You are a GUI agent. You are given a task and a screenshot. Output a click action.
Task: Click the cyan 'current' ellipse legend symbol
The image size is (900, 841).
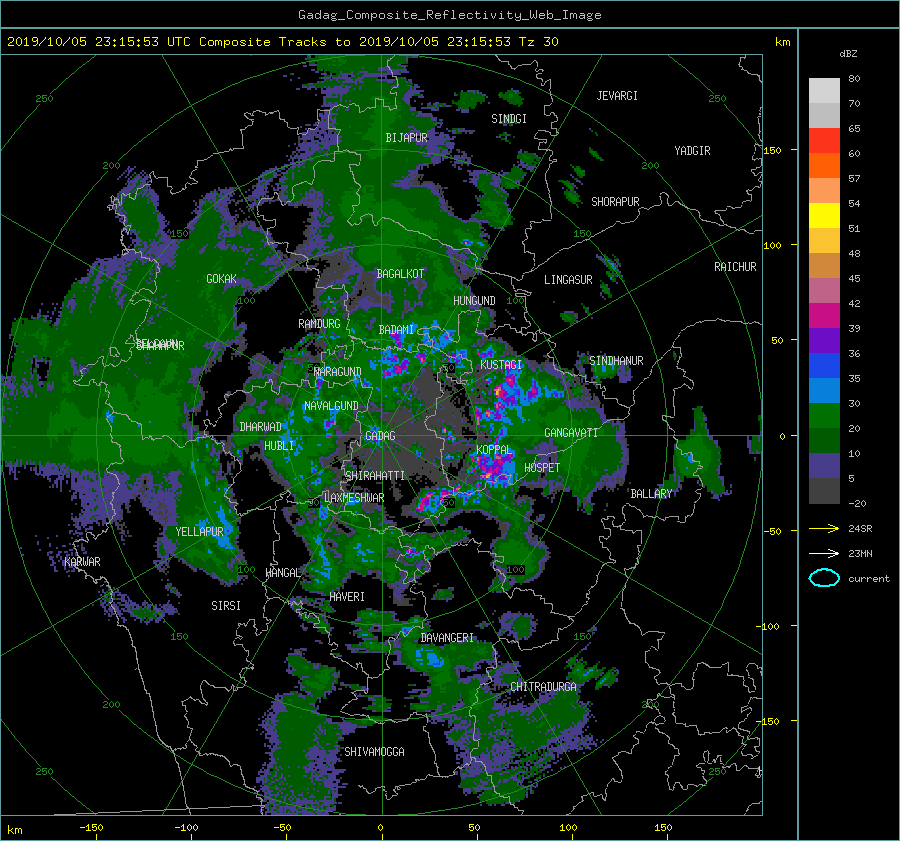tap(824, 578)
